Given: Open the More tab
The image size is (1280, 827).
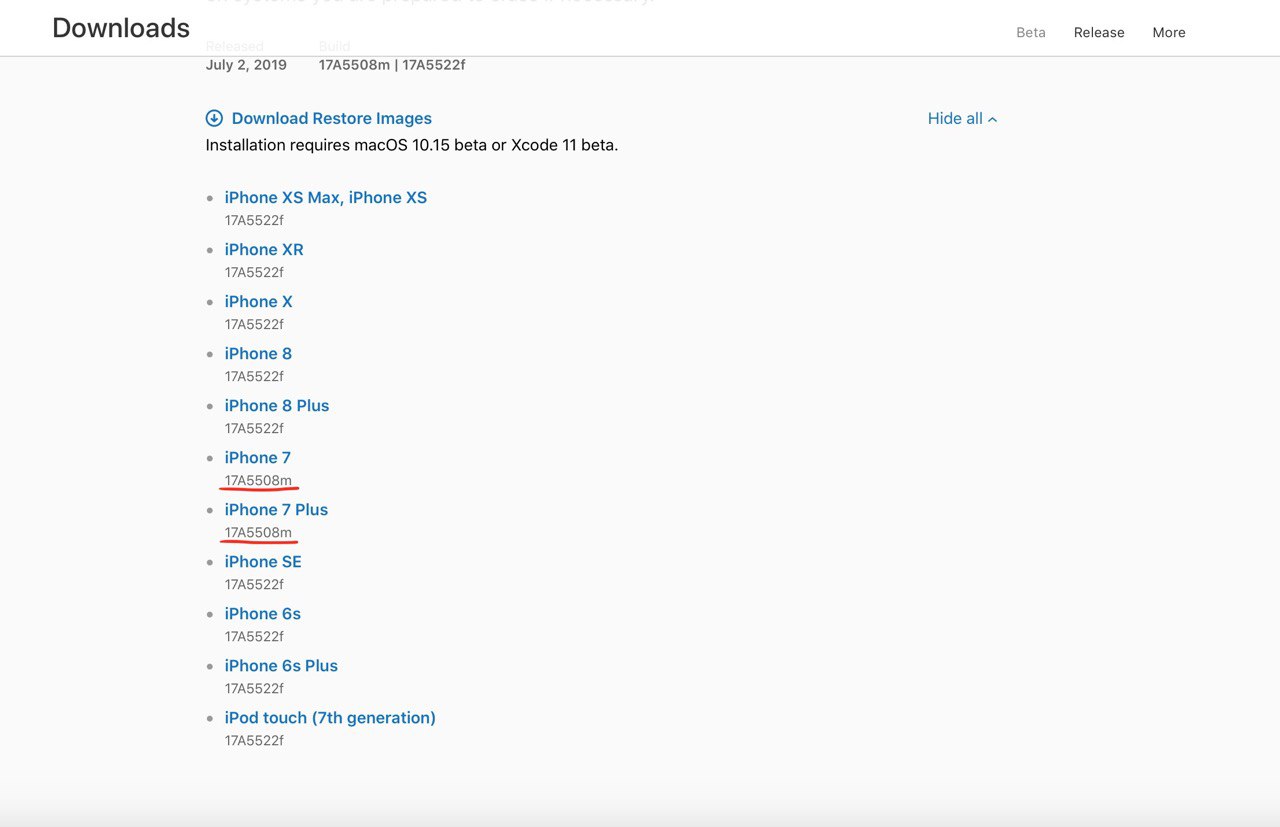Looking at the screenshot, I should [x=1169, y=32].
